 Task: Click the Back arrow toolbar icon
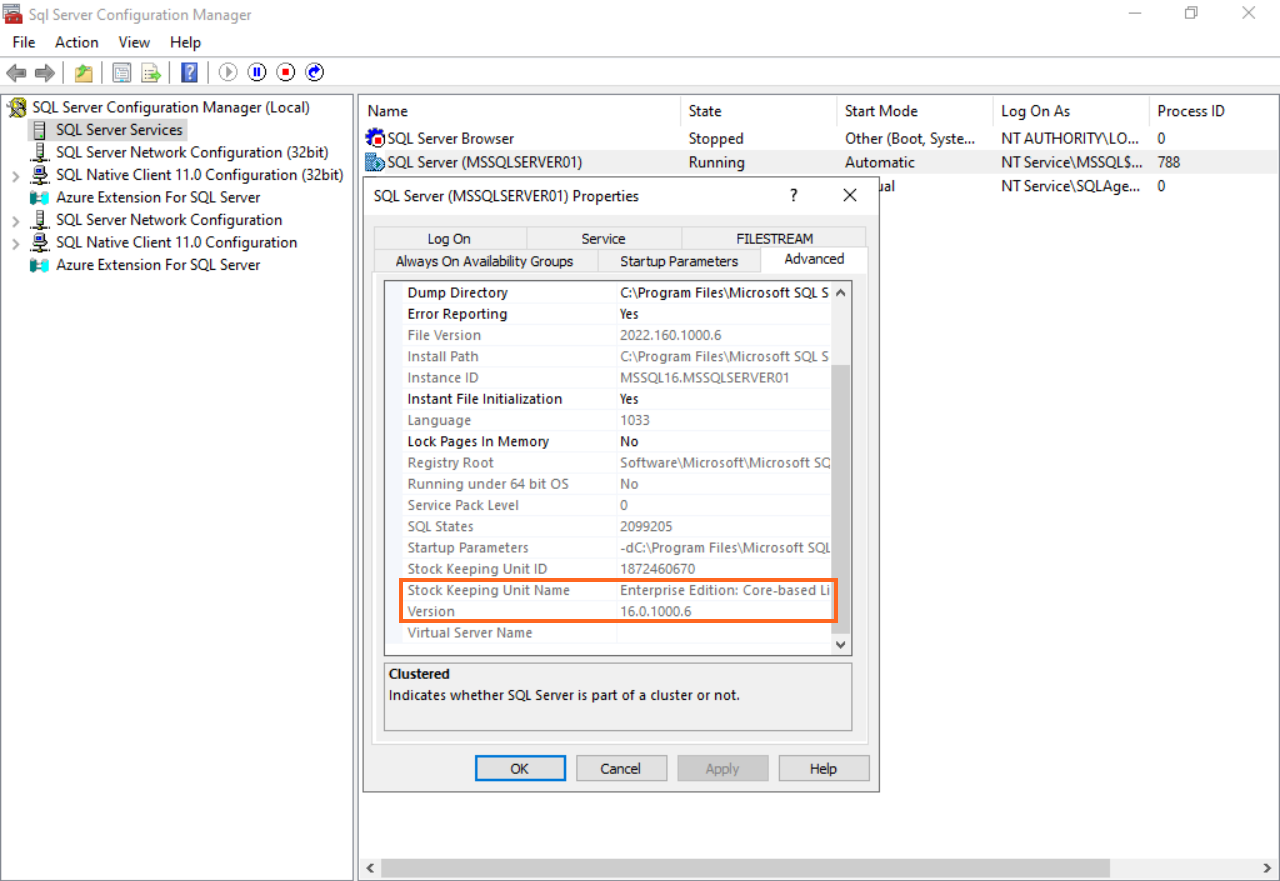[x=16, y=73]
